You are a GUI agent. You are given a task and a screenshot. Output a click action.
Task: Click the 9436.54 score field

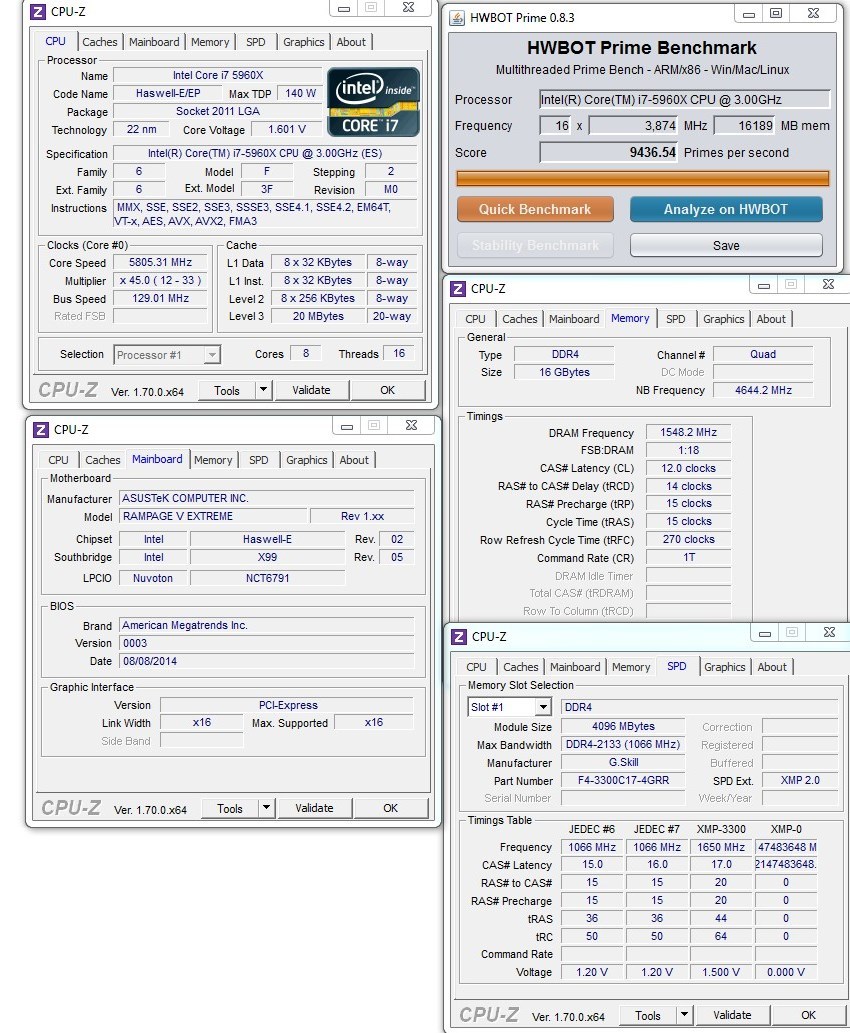pos(609,152)
